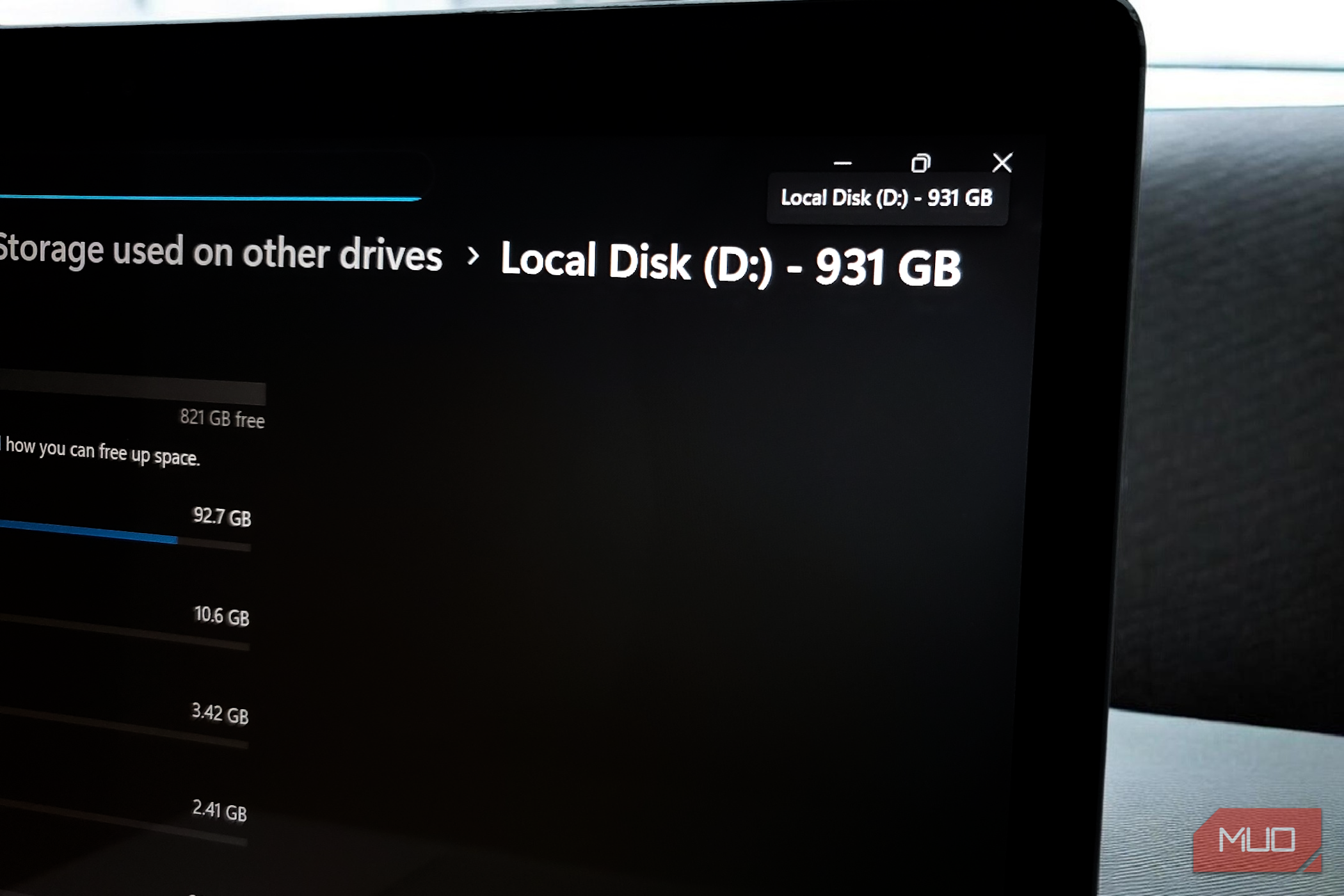Image resolution: width=1344 pixels, height=896 pixels.
Task: Close the Settings window with X
Action: click(1002, 163)
